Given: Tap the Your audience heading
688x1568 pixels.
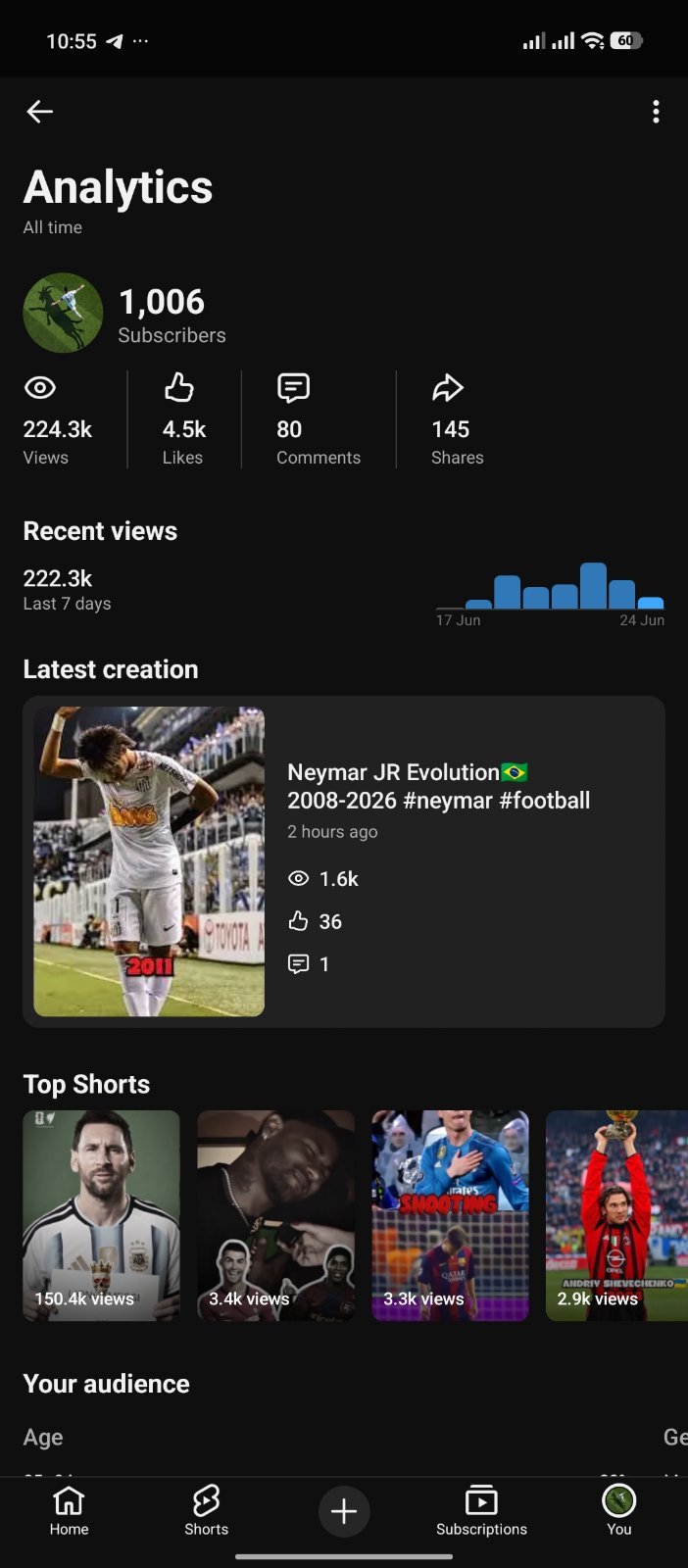Looking at the screenshot, I should click(x=106, y=1384).
